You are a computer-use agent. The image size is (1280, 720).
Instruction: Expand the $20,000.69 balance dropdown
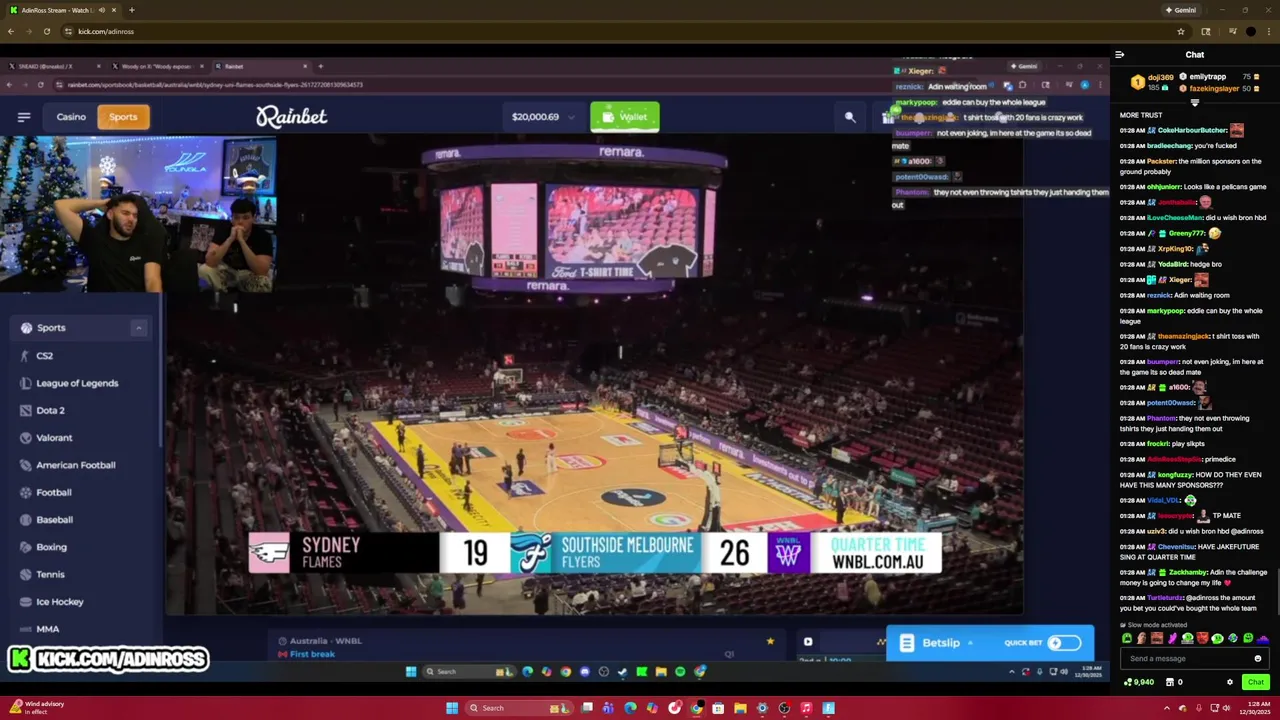coord(571,117)
